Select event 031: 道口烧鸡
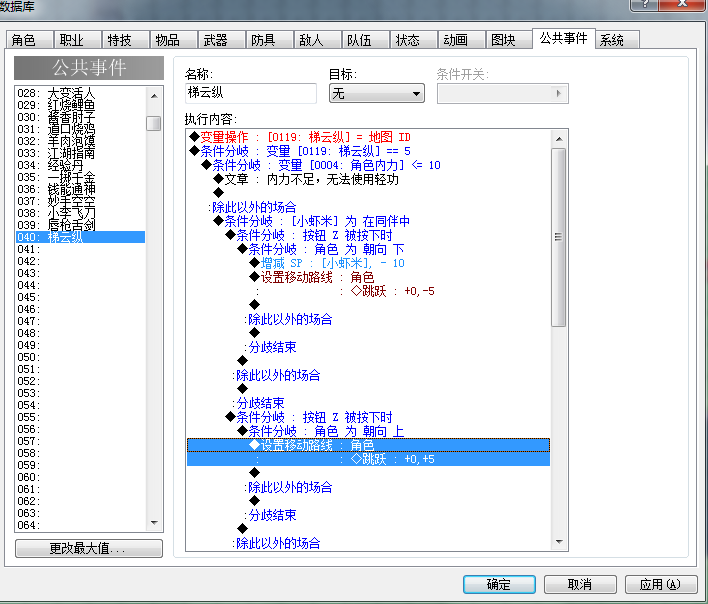708x604 pixels. [80, 129]
